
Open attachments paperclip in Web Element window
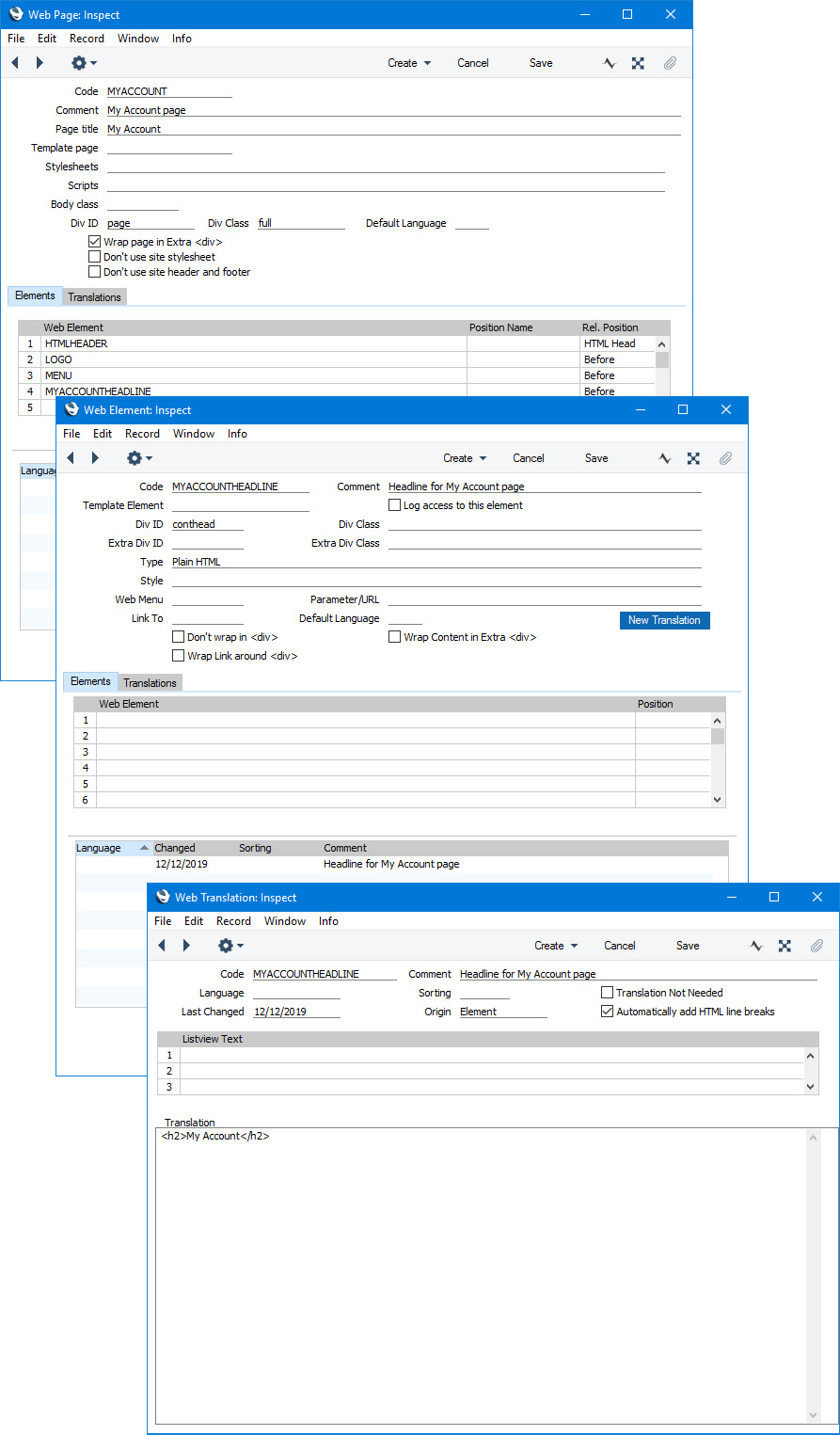(x=725, y=458)
